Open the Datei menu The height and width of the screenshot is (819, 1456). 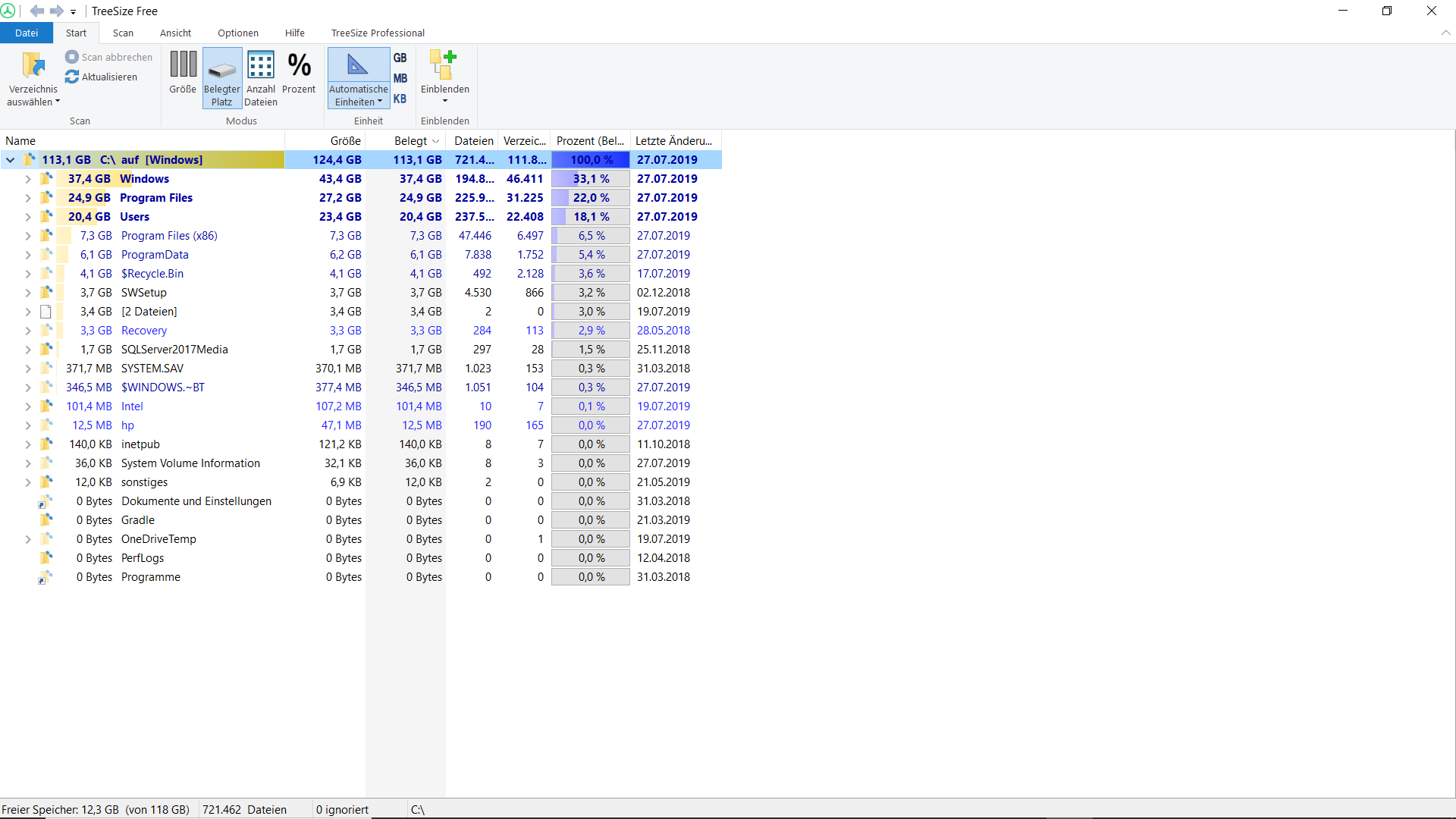[27, 33]
